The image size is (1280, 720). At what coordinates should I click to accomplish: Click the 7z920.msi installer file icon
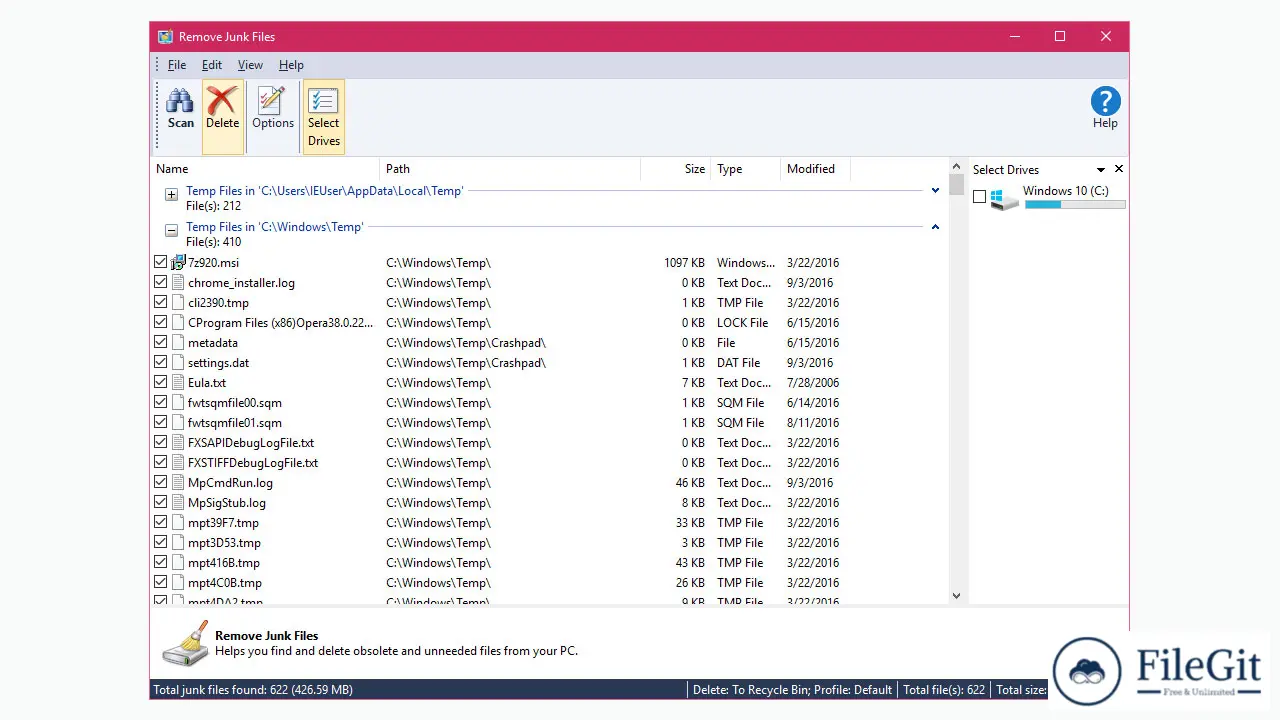pyautogui.click(x=178, y=262)
